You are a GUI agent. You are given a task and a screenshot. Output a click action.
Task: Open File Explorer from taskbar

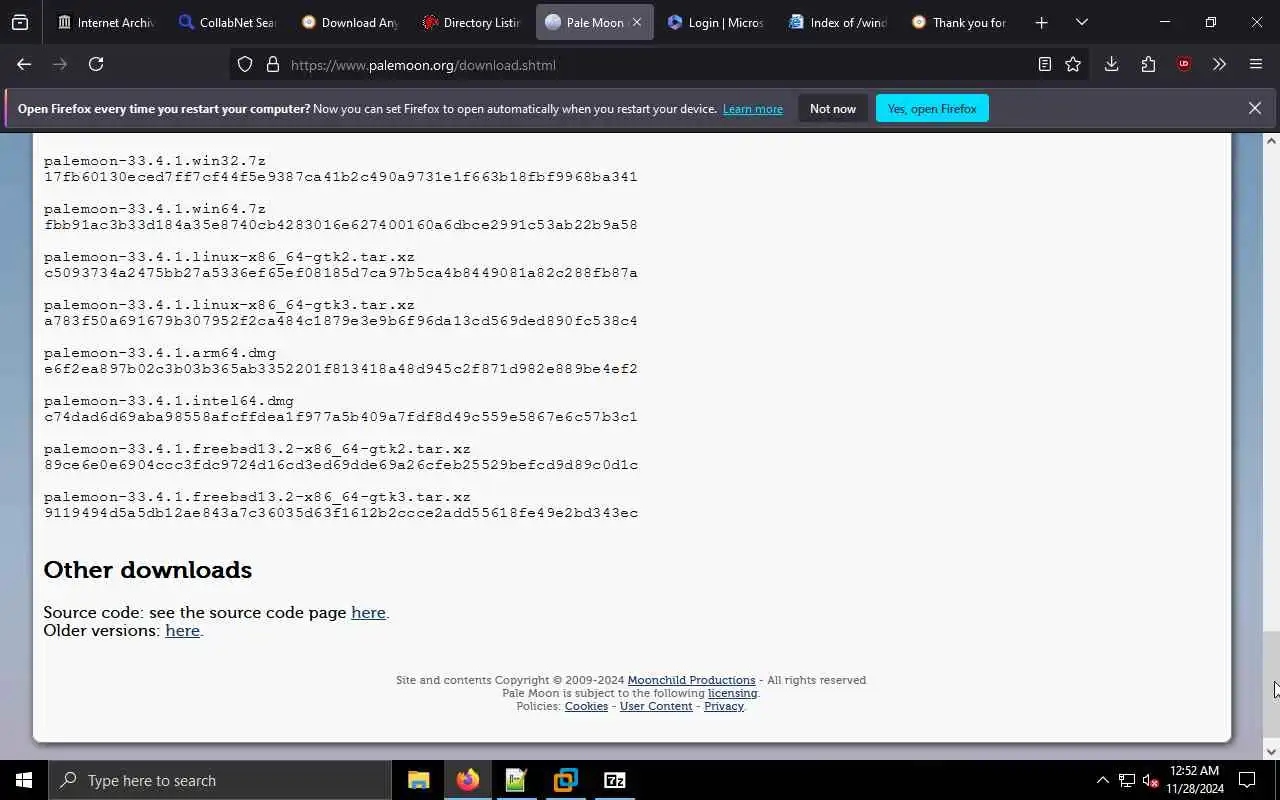tap(418, 780)
